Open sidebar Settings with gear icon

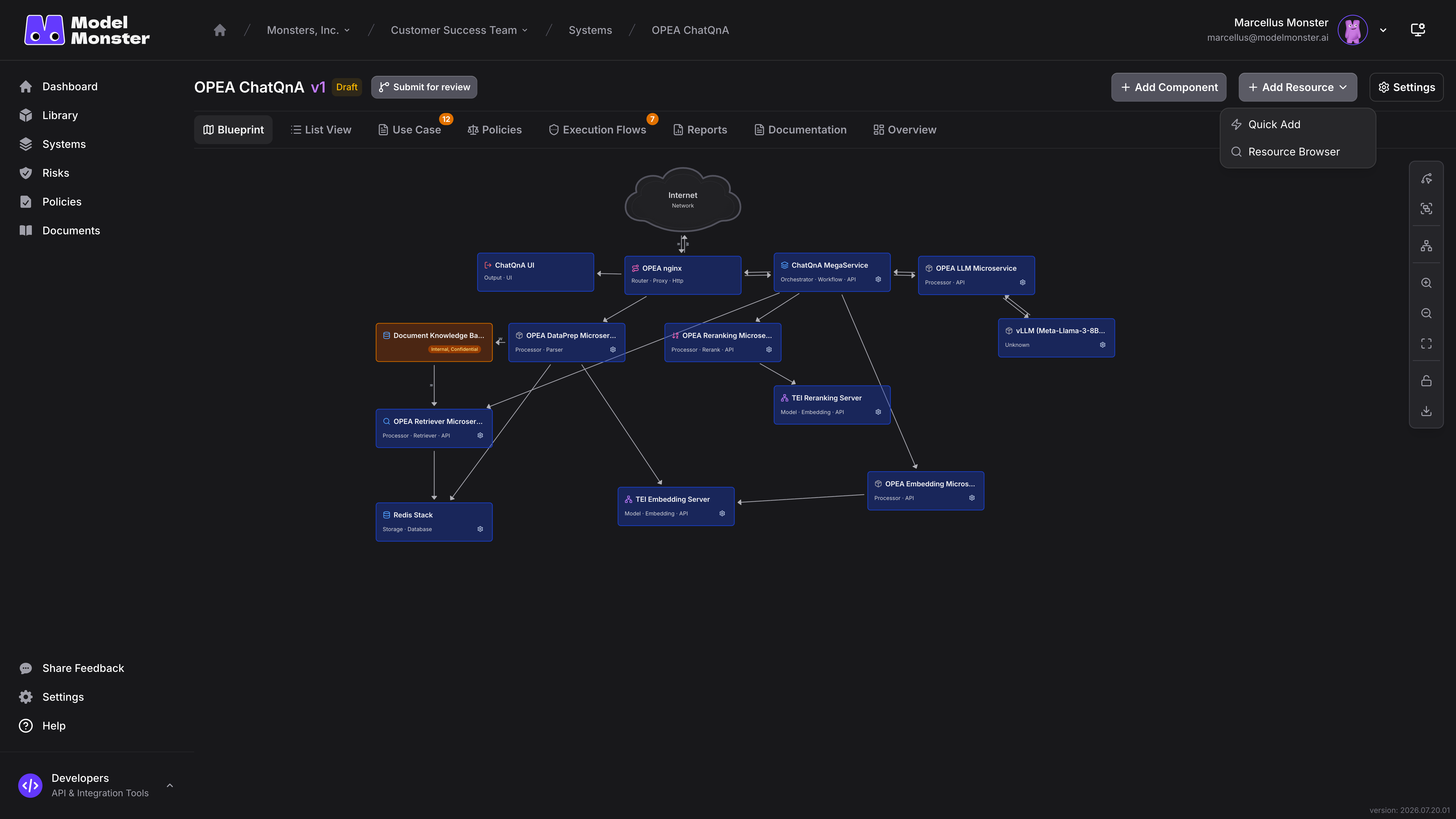click(63, 697)
